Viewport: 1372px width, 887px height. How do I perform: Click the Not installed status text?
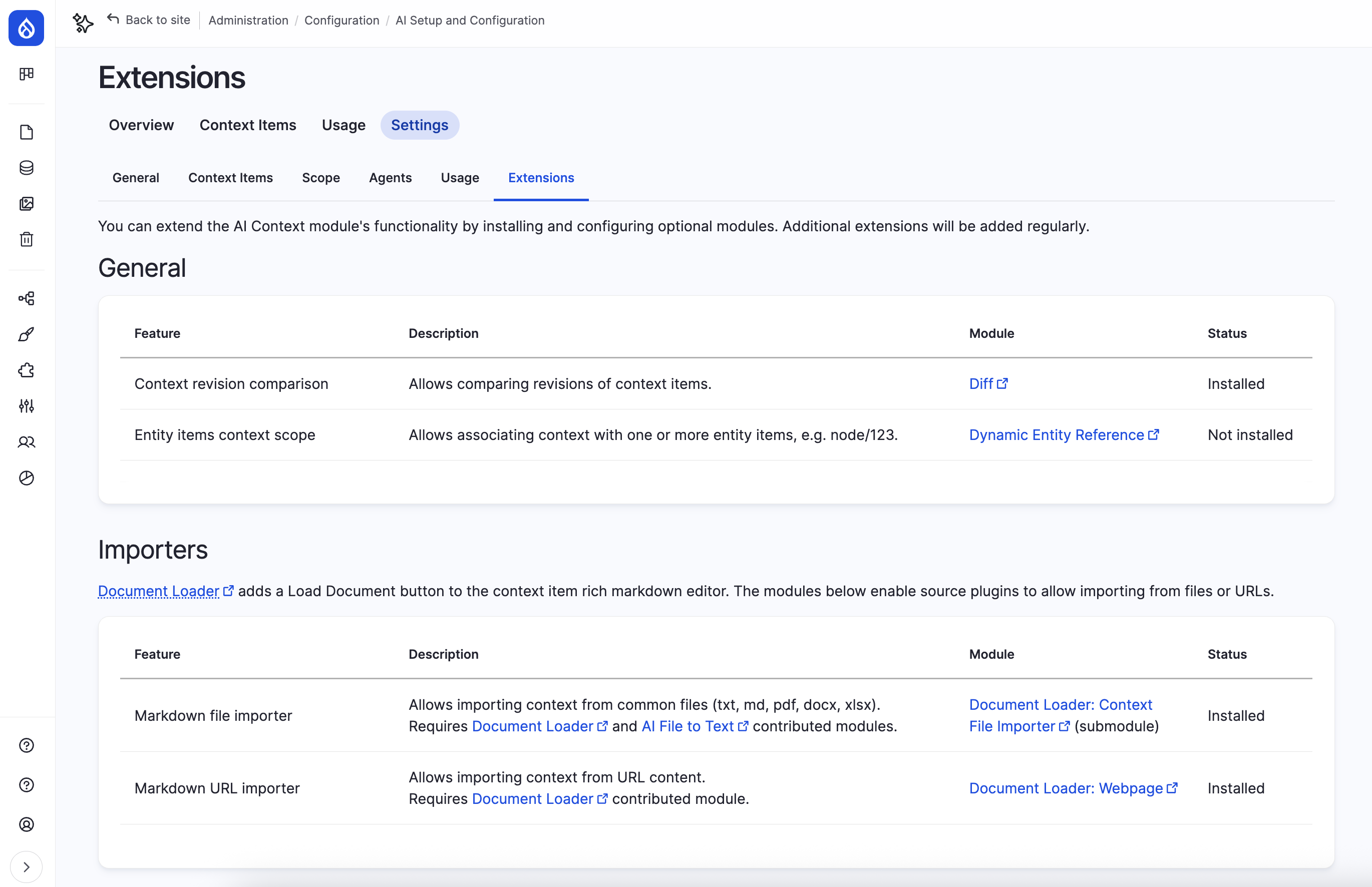[x=1250, y=435]
